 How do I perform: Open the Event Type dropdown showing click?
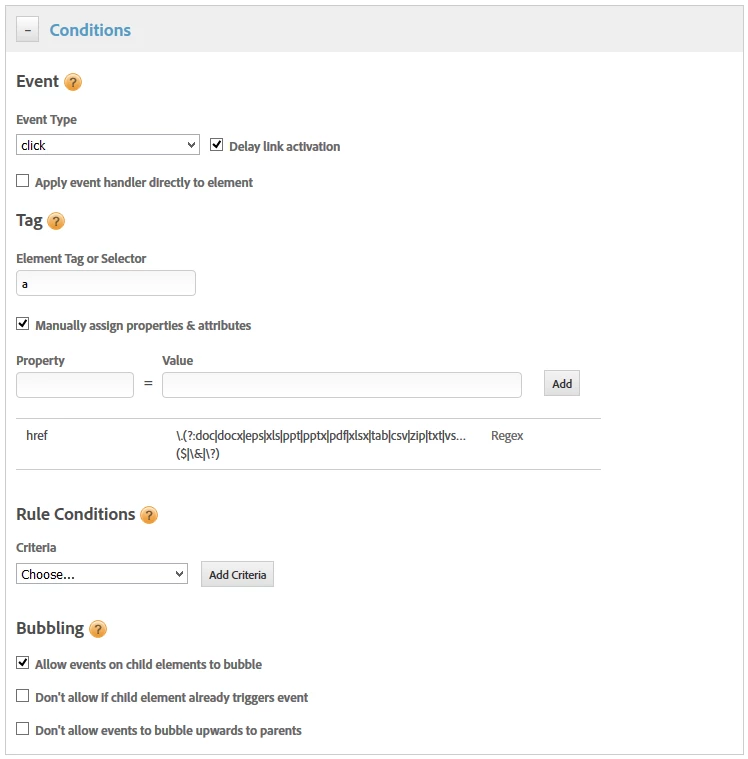coord(108,145)
